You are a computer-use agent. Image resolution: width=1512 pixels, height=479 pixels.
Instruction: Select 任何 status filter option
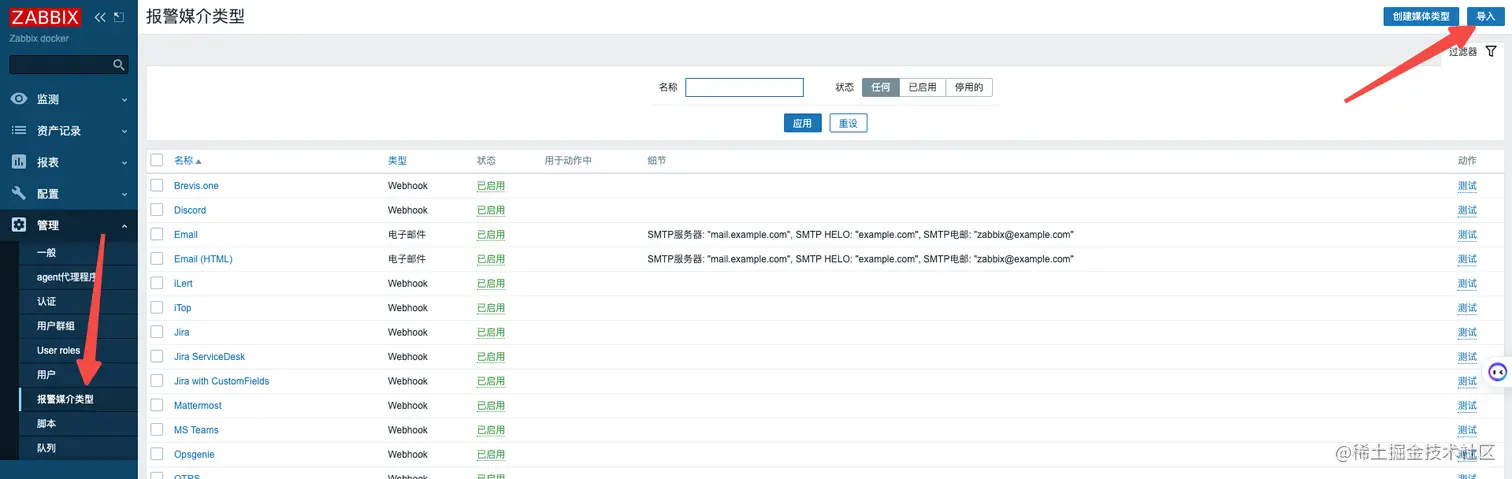[880, 87]
